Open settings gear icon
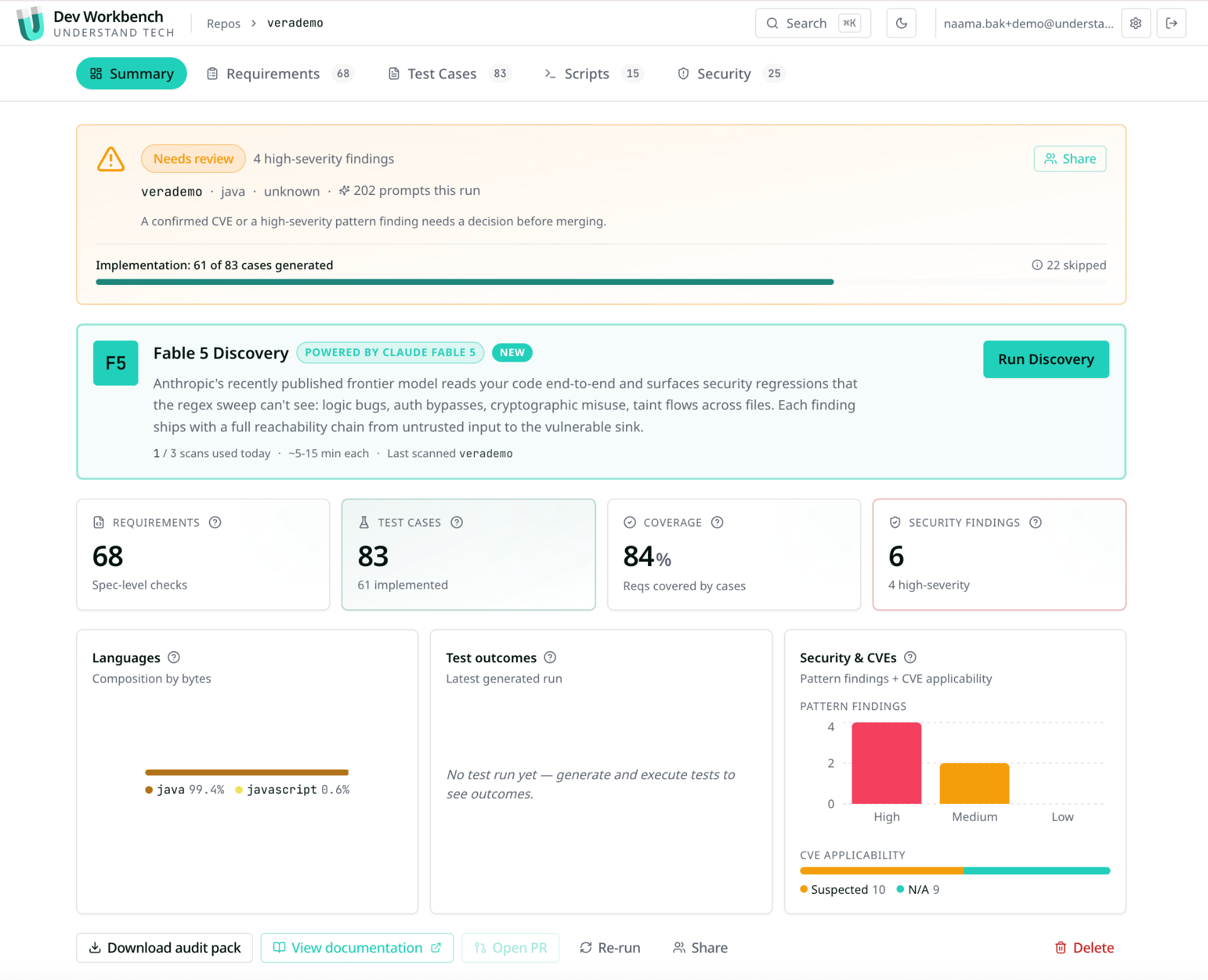The image size is (1208, 980). (x=1136, y=23)
